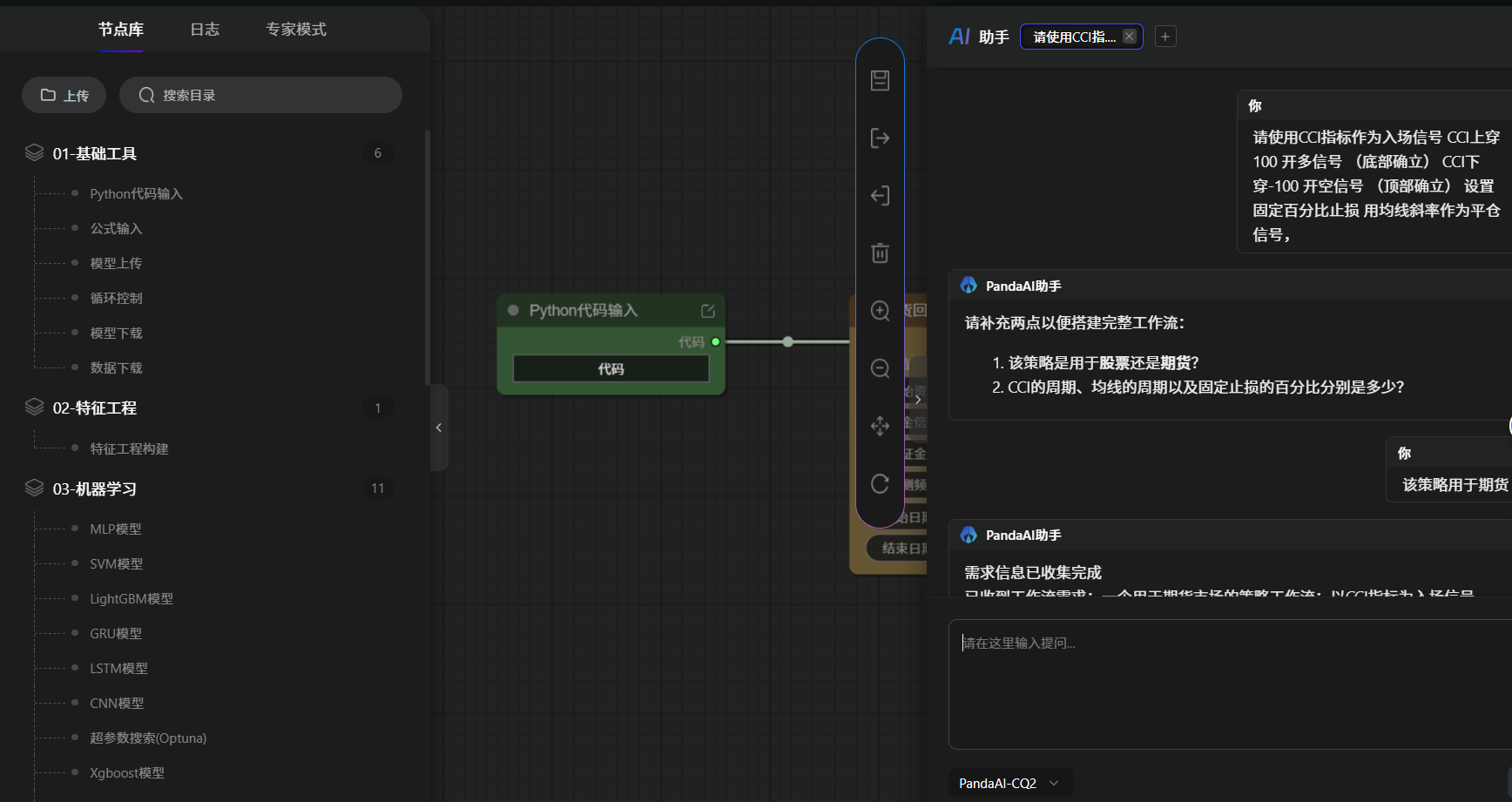
Task: Select Xgboost模型 node item
Action: click(127, 772)
